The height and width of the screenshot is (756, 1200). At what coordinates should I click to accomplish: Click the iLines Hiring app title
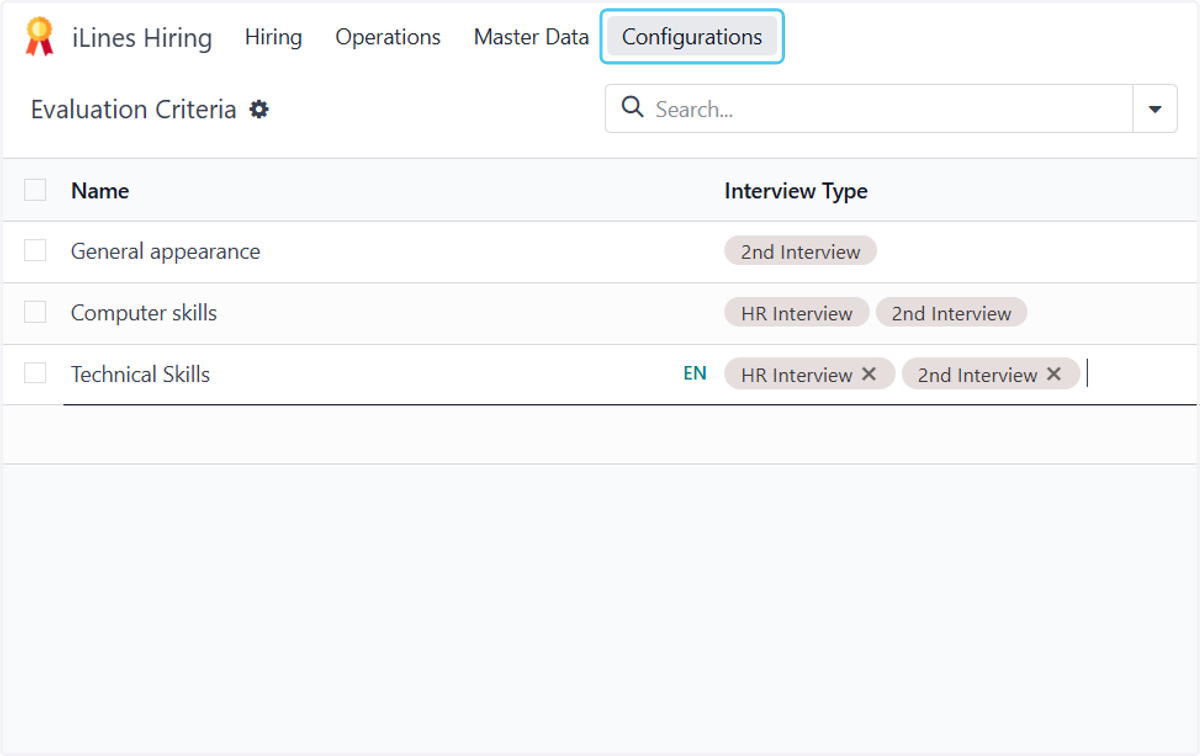142,38
